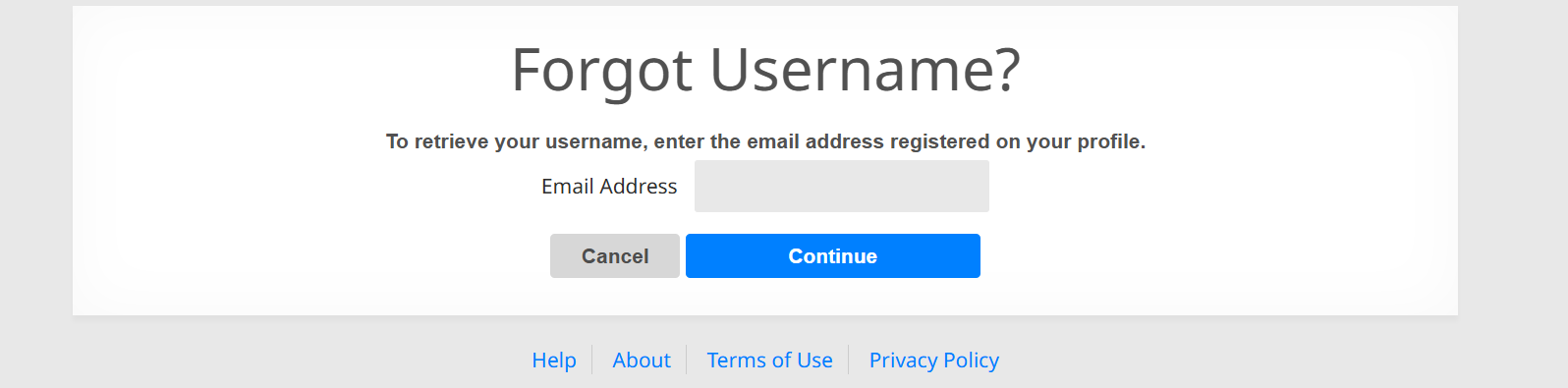Open the About footer link

[x=641, y=360]
